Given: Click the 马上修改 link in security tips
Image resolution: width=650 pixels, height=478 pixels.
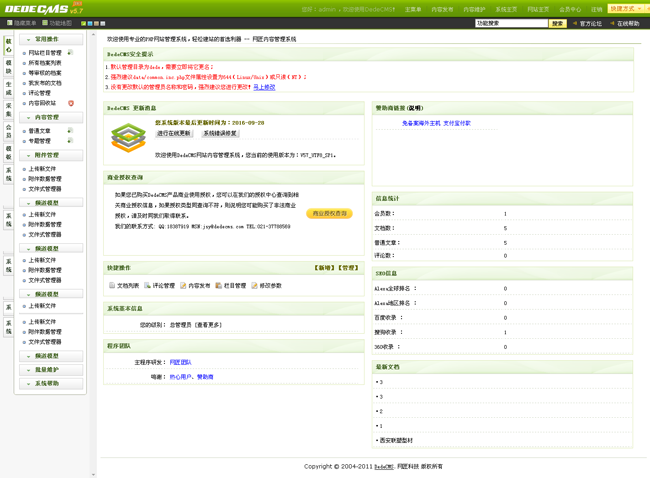Looking at the screenshot, I should (264, 87).
